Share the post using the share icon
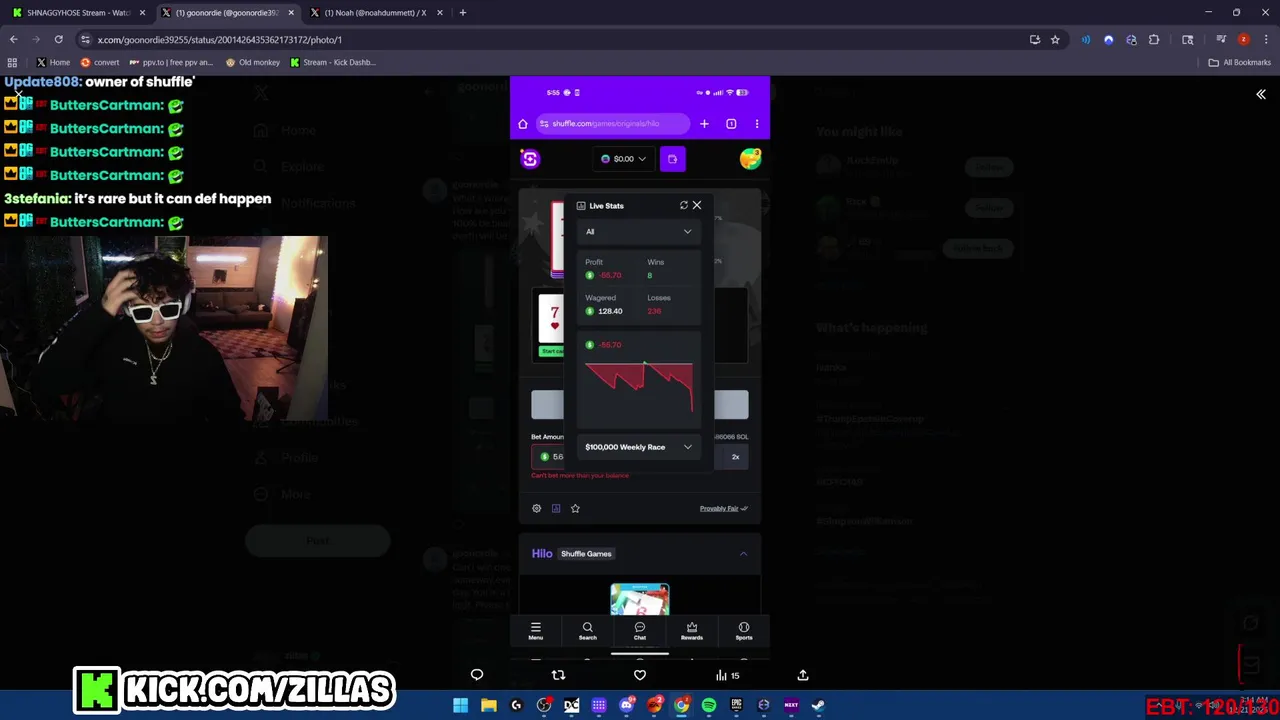 point(802,675)
